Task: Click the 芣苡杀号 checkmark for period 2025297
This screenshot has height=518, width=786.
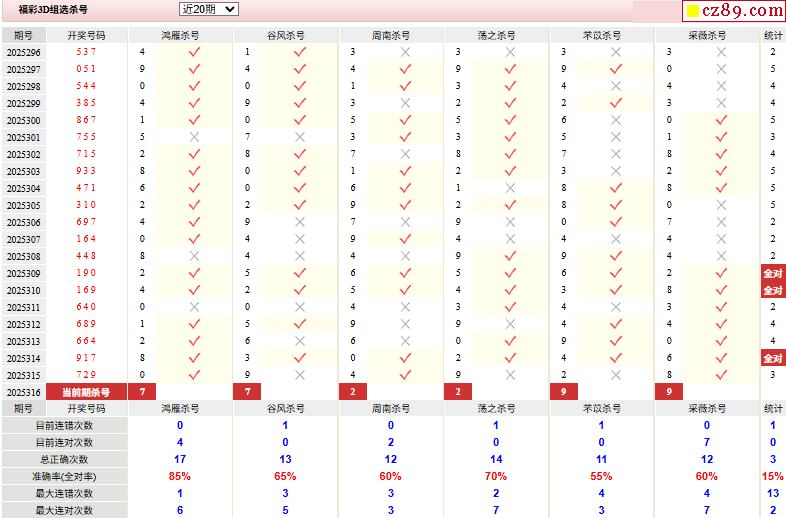Action: point(616,69)
